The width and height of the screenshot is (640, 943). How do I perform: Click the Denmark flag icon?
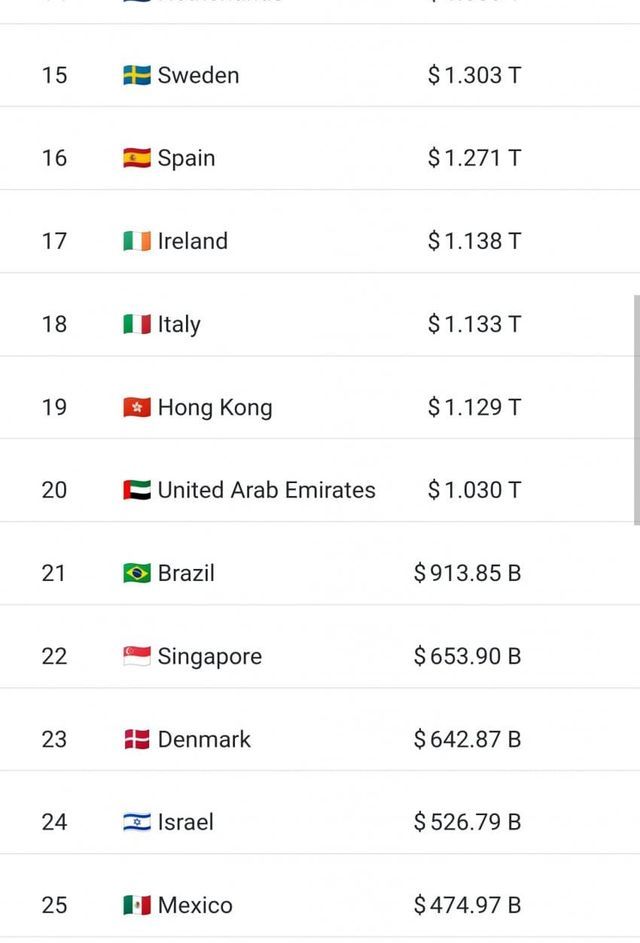[x=137, y=739]
